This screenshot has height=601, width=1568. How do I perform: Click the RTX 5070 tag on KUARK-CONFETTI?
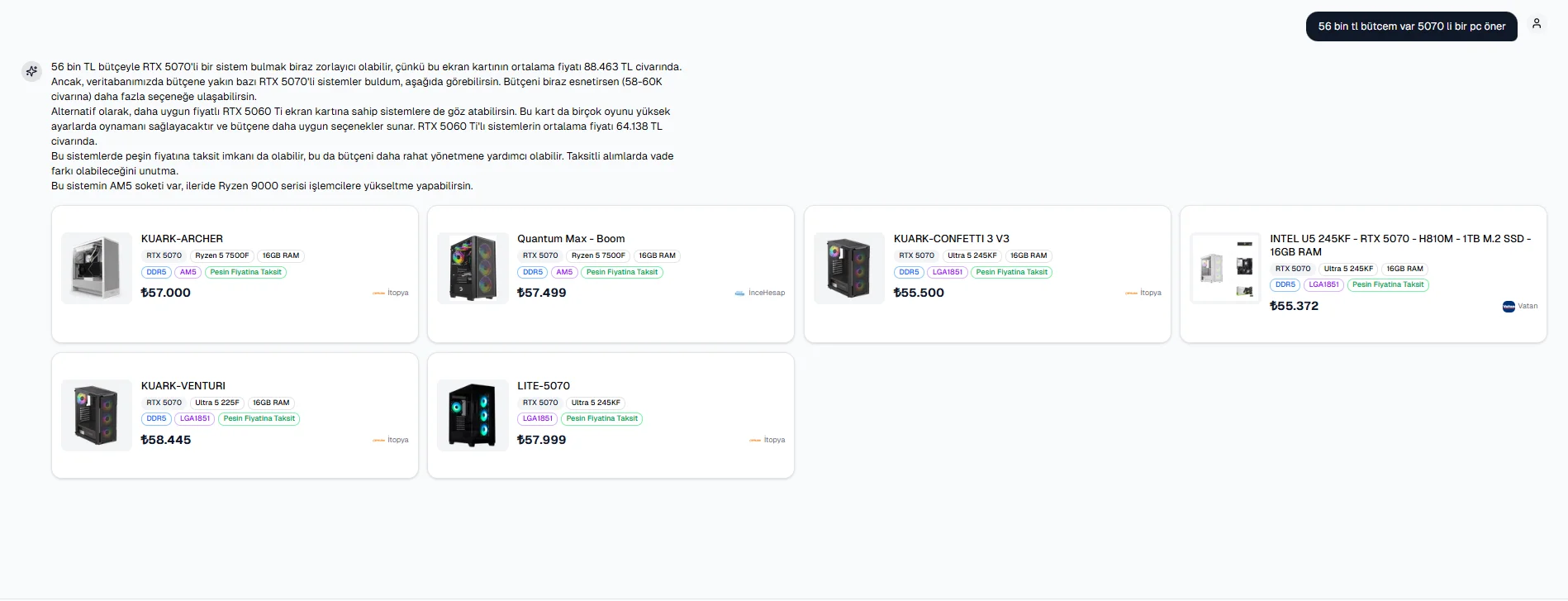917,255
